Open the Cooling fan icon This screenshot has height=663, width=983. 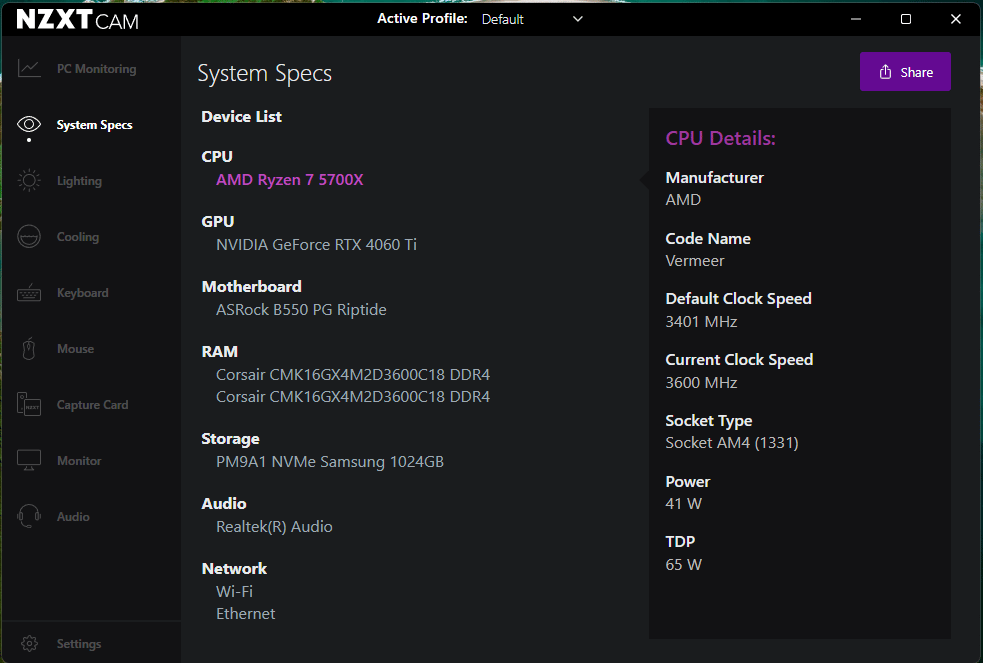(x=29, y=237)
